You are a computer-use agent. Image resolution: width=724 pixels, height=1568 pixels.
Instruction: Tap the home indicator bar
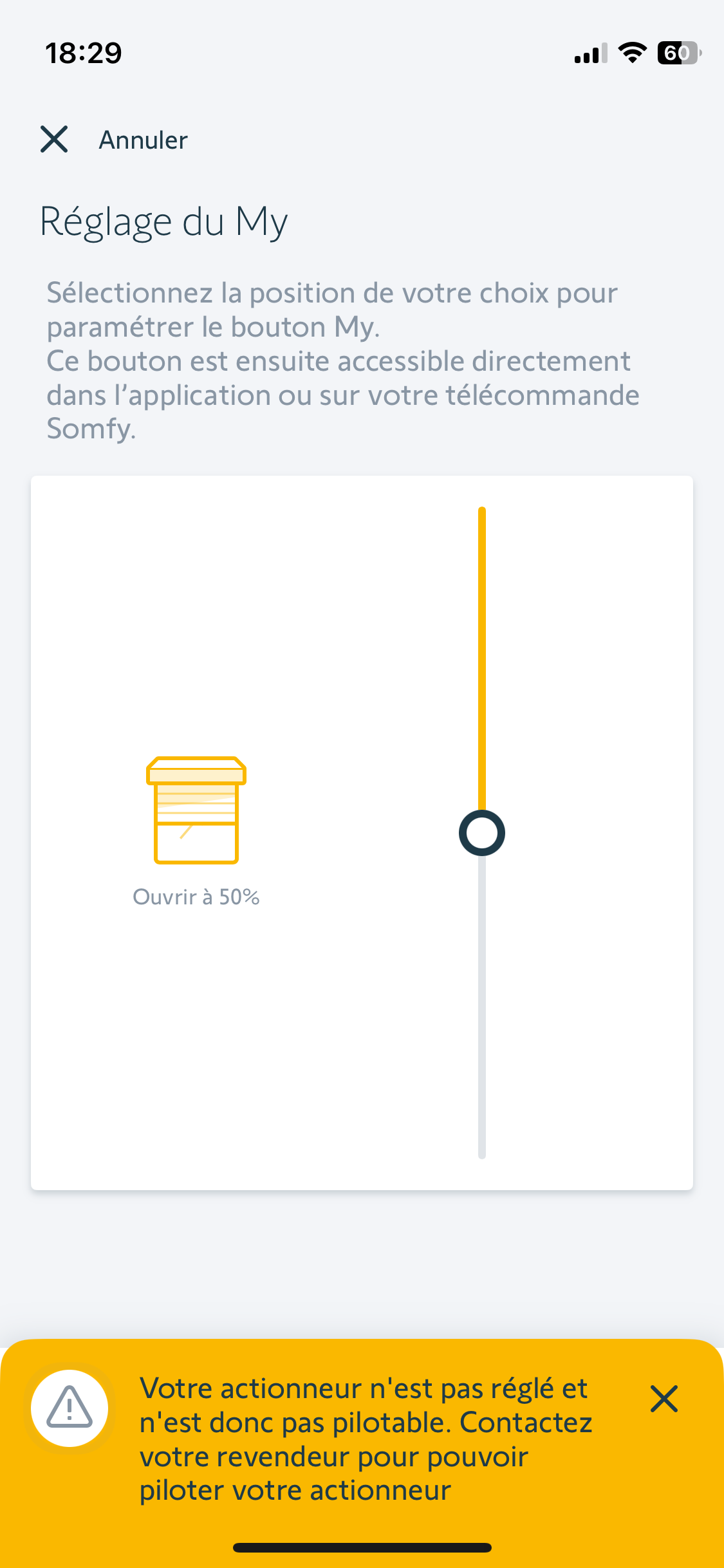[x=362, y=1547]
